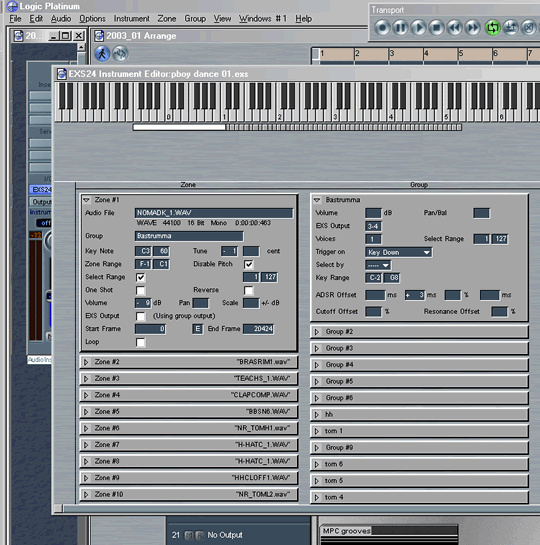
Task: Click the End Frame value 20424
Action: pos(258,329)
